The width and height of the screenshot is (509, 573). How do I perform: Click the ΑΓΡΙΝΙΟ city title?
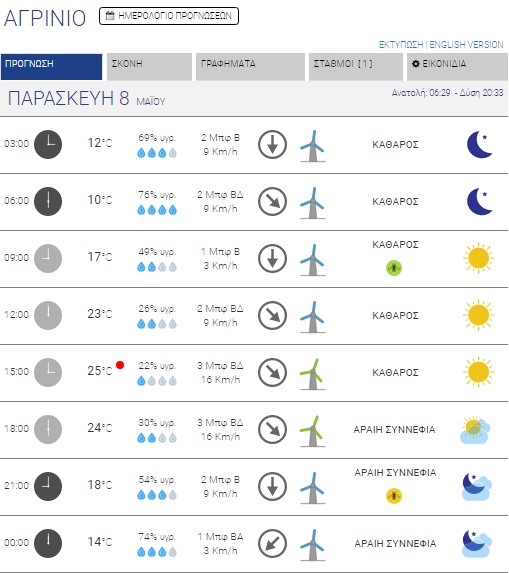tap(45, 18)
